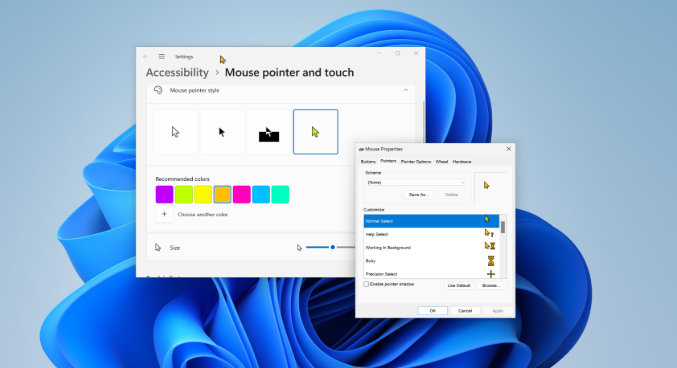
Task: Open the Settings hamburger navigation menu
Action: coord(161,57)
